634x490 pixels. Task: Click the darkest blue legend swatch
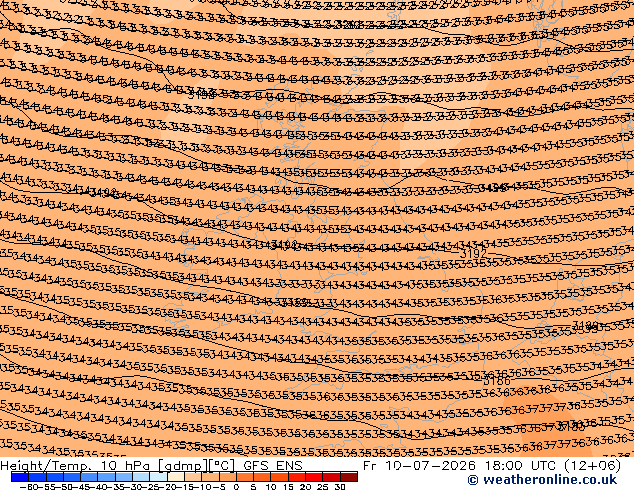[x=20, y=477]
